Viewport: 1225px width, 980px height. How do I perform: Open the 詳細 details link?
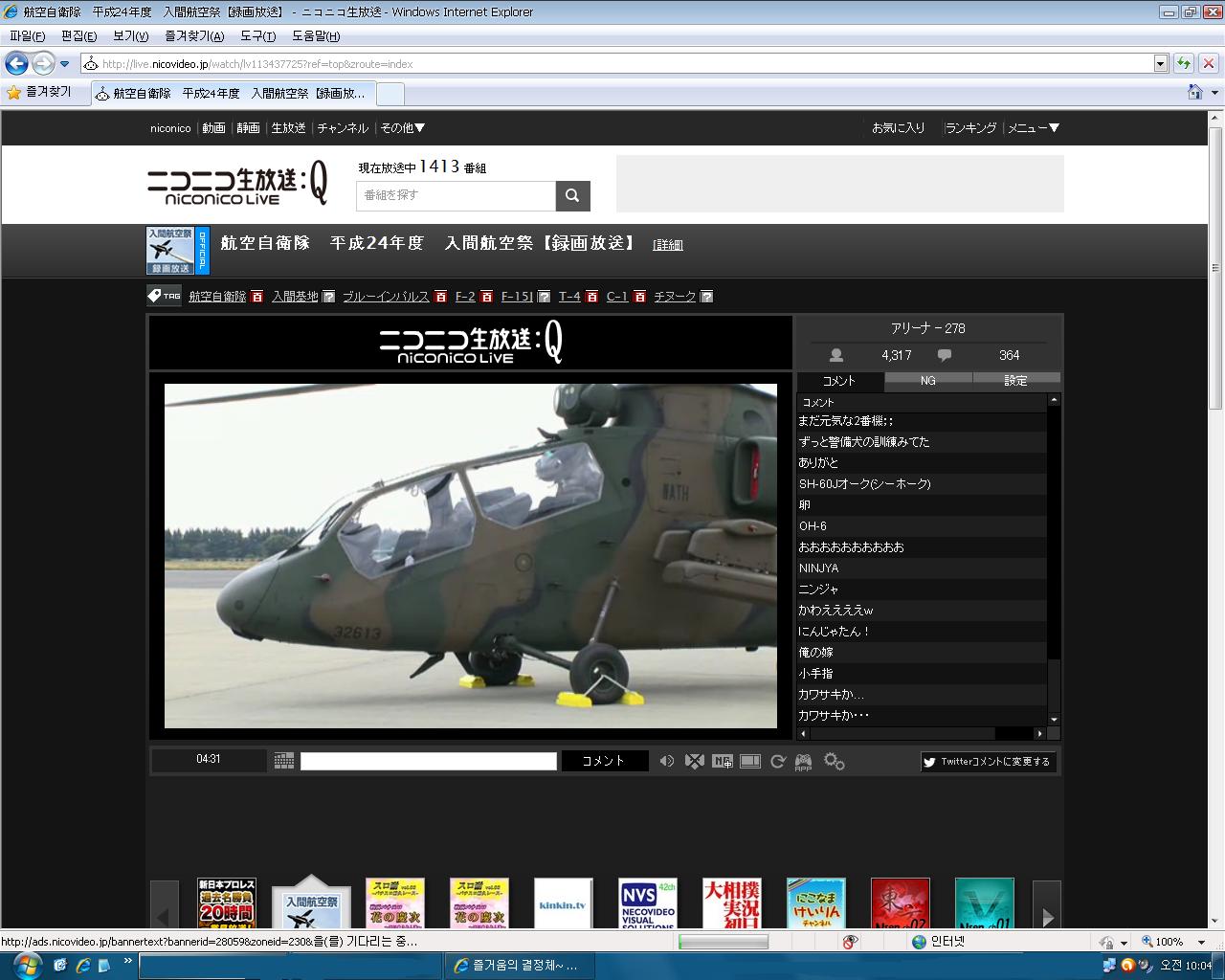tap(667, 245)
